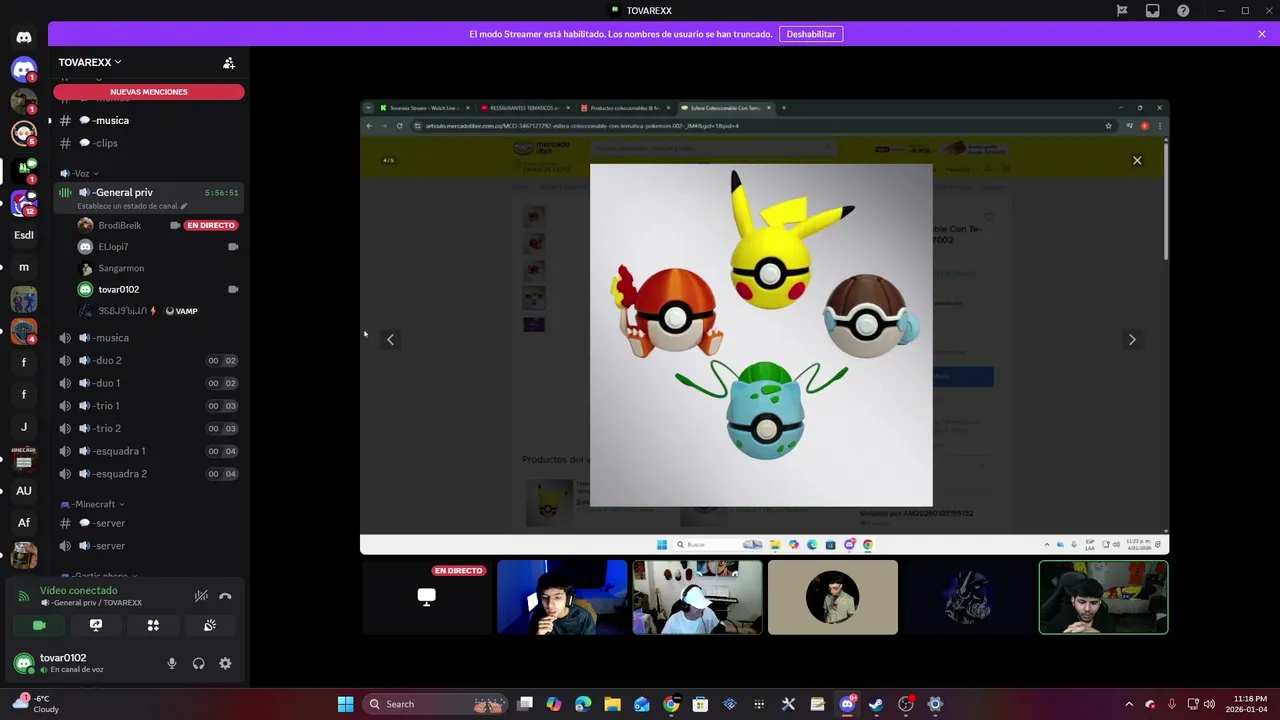
Task: Join the -trio 2 voice channel
Action: (149, 428)
